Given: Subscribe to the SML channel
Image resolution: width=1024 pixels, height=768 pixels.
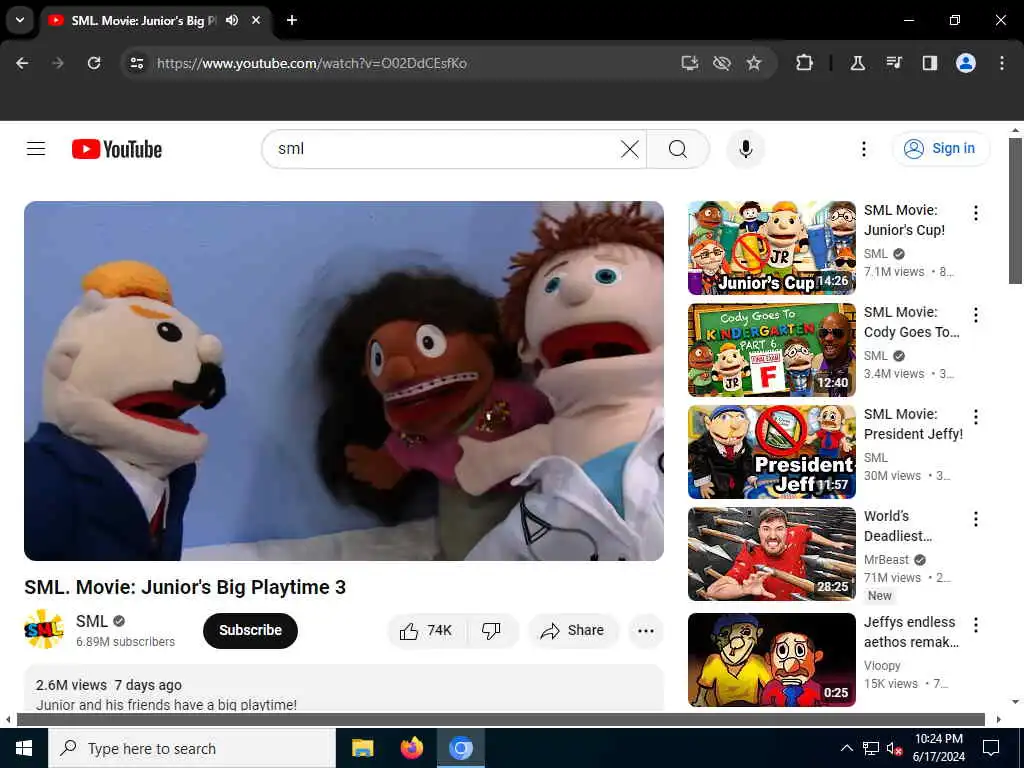Looking at the screenshot, I should (x=250, y=630).
